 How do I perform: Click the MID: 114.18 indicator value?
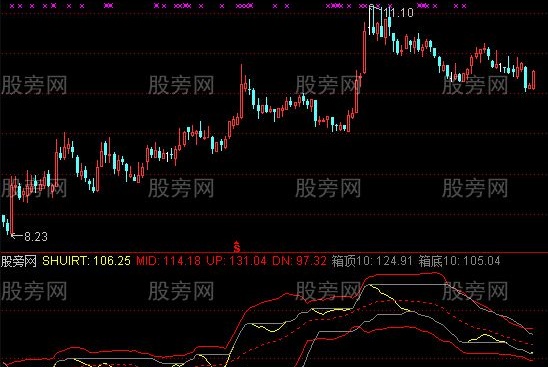[168, 261]
